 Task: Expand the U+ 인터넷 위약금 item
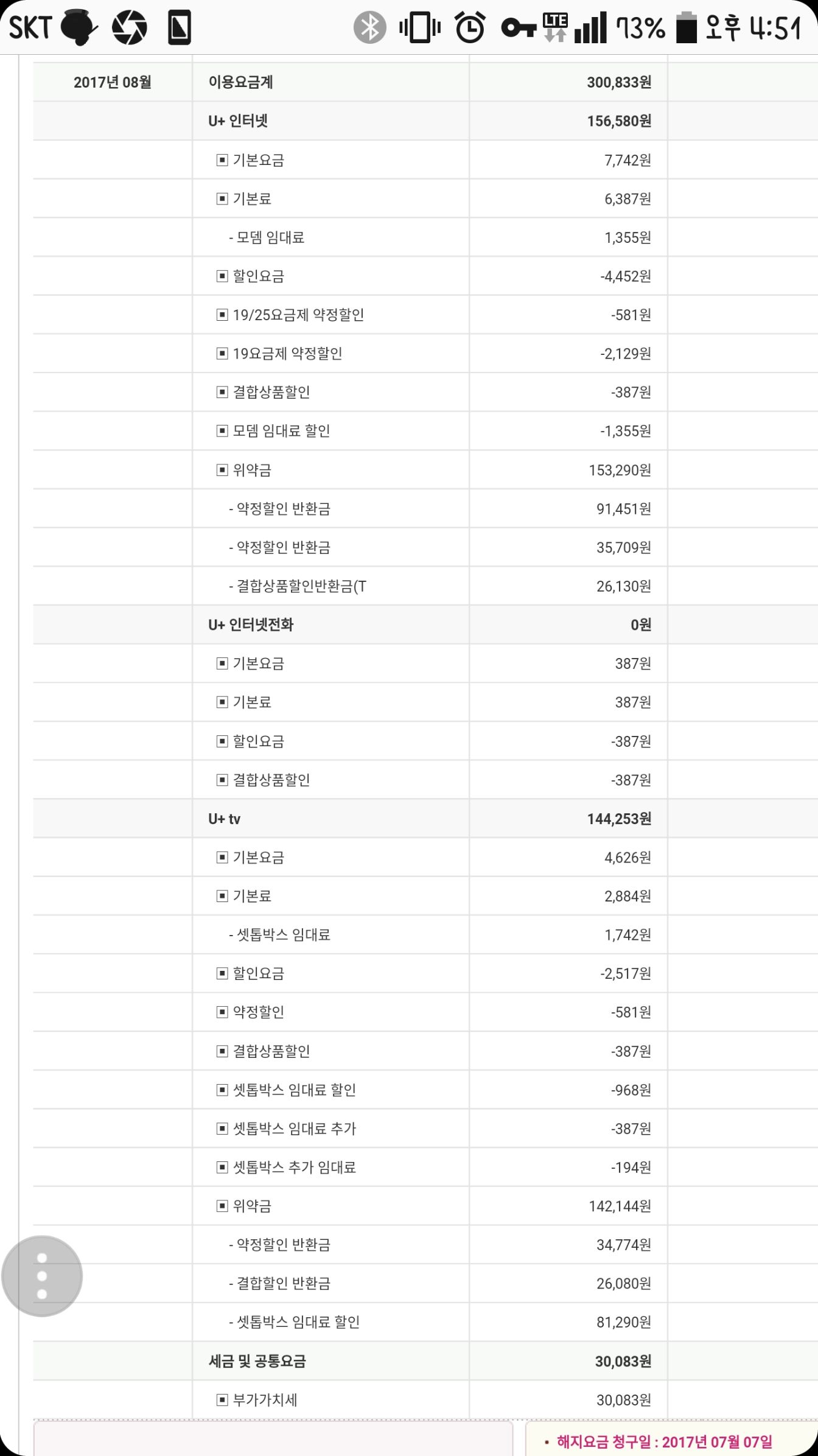tap(222, 470)
